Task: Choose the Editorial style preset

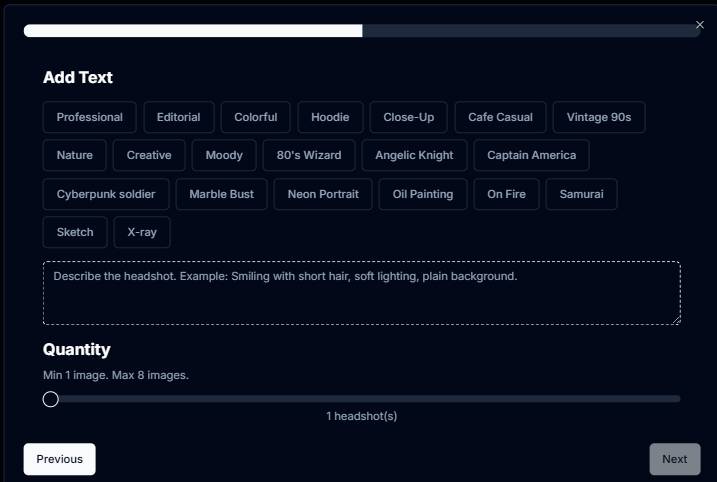Action: coord(178,117)
